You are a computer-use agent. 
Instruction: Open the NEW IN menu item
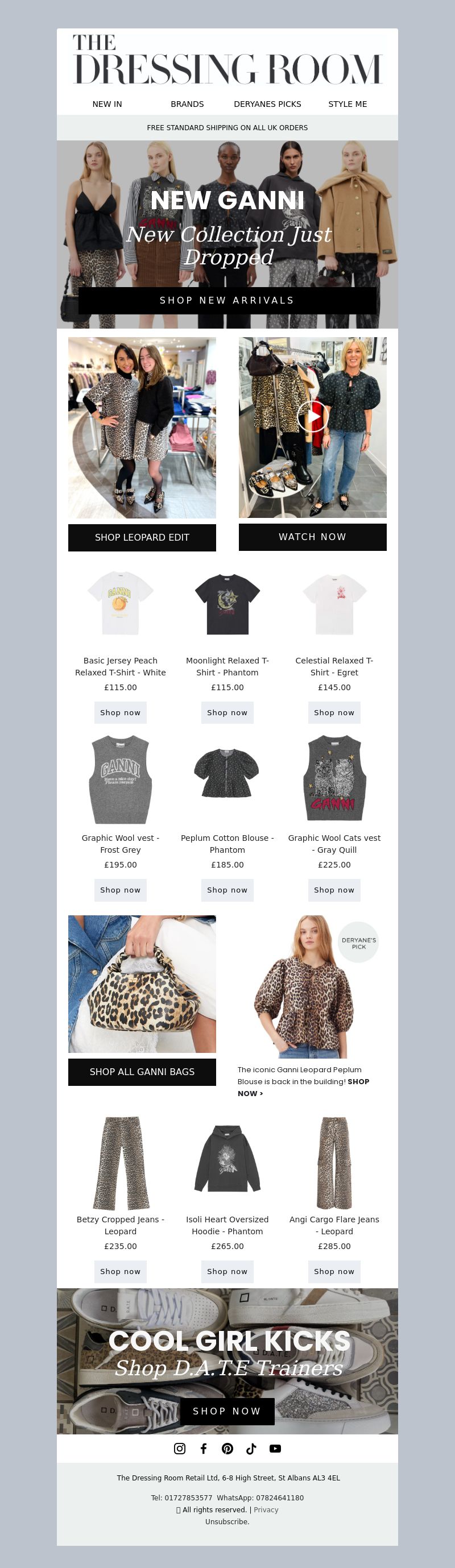(x=107, y=104)
